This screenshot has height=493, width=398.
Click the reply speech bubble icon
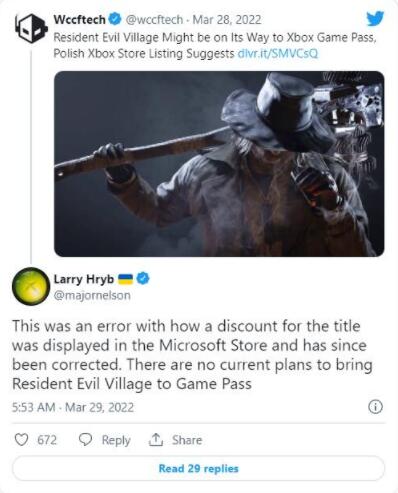click(x=85, y=440)
